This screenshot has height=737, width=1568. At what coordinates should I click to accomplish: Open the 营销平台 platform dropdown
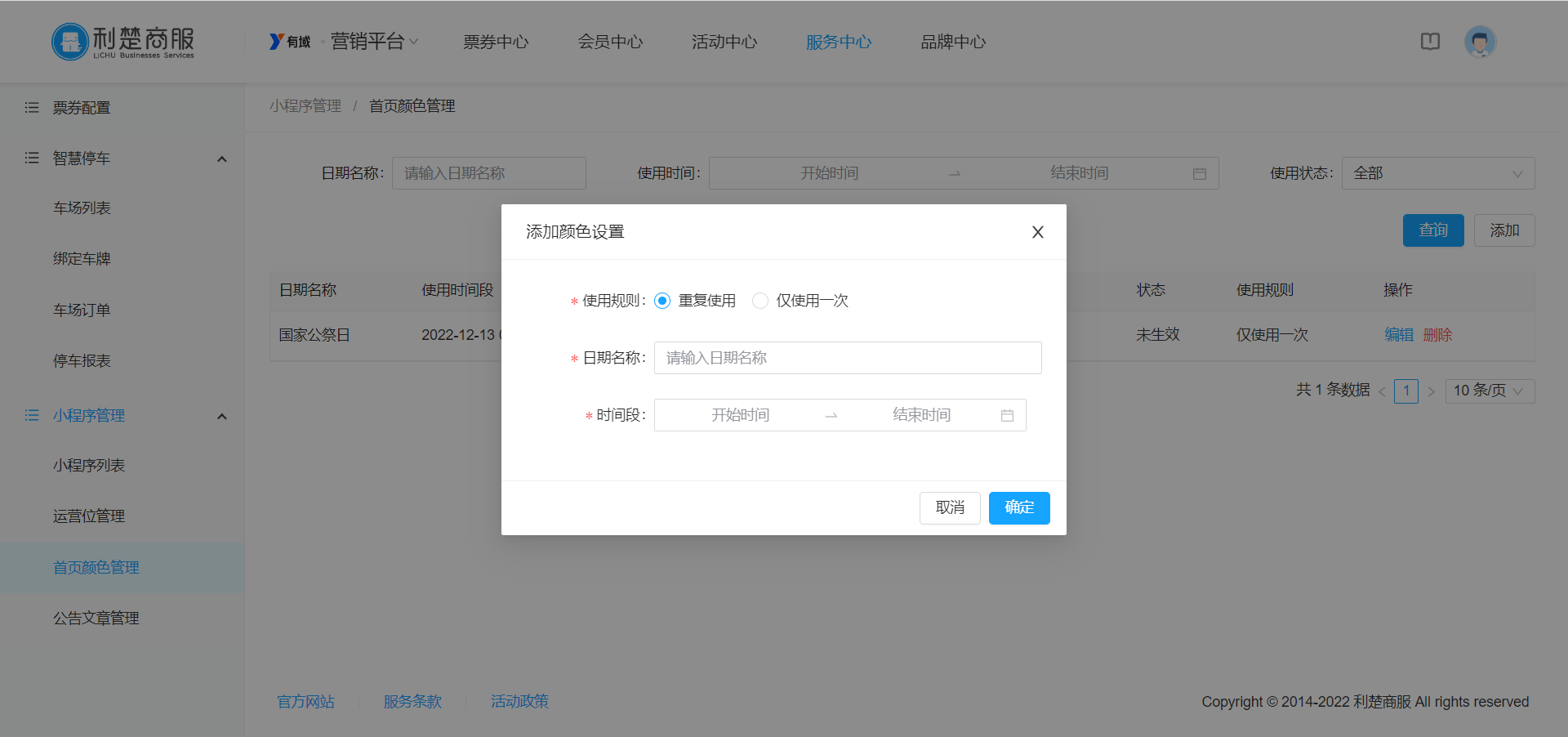pyautogui.click(x=374, y=42)
